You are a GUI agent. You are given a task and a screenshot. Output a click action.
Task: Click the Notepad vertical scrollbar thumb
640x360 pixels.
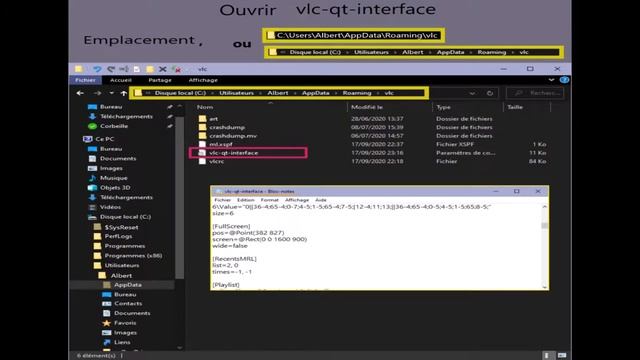pyautogui.click(x=544, y=226)
